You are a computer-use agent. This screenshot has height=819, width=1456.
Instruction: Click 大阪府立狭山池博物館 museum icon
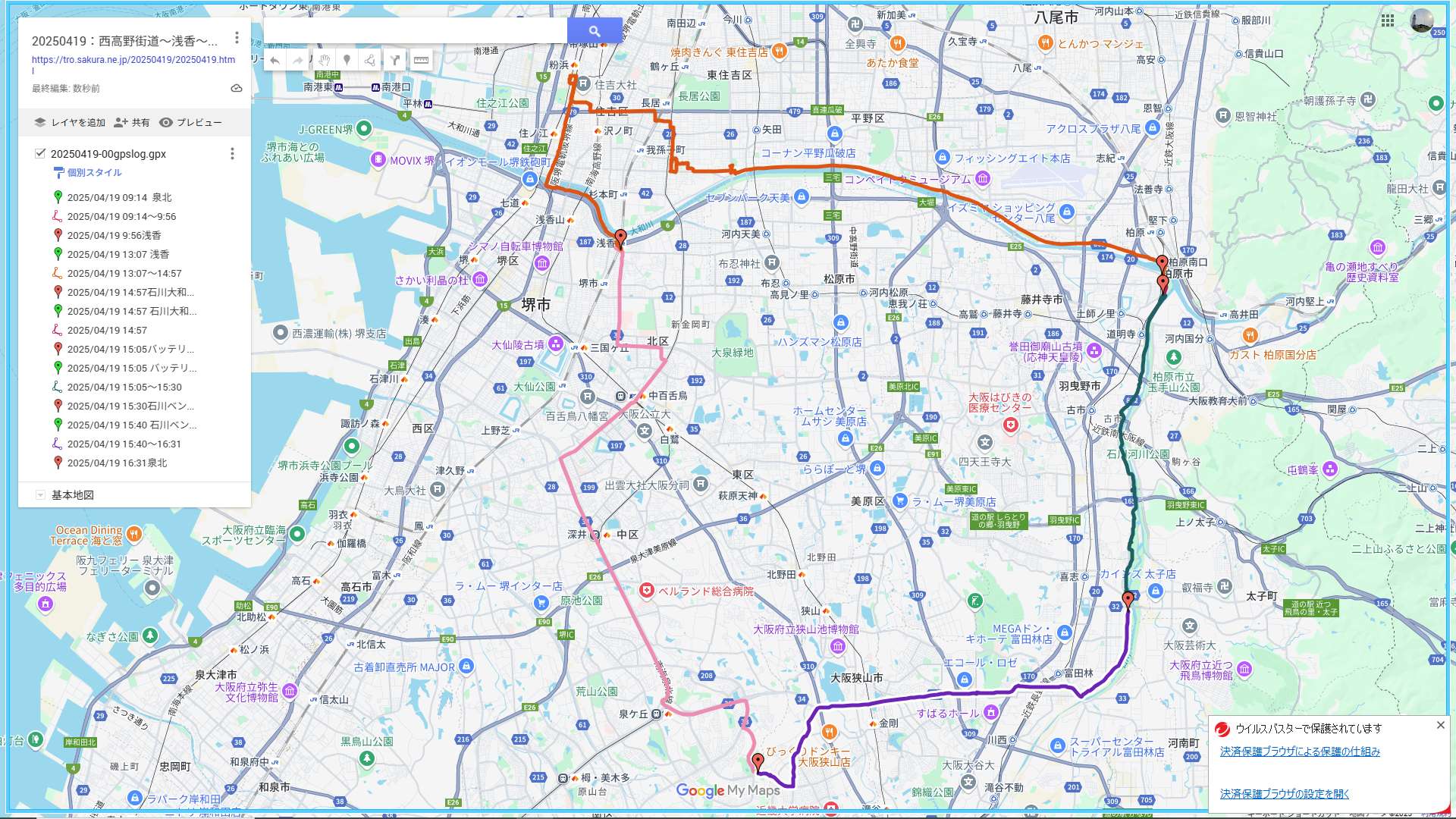click(837, 646)
